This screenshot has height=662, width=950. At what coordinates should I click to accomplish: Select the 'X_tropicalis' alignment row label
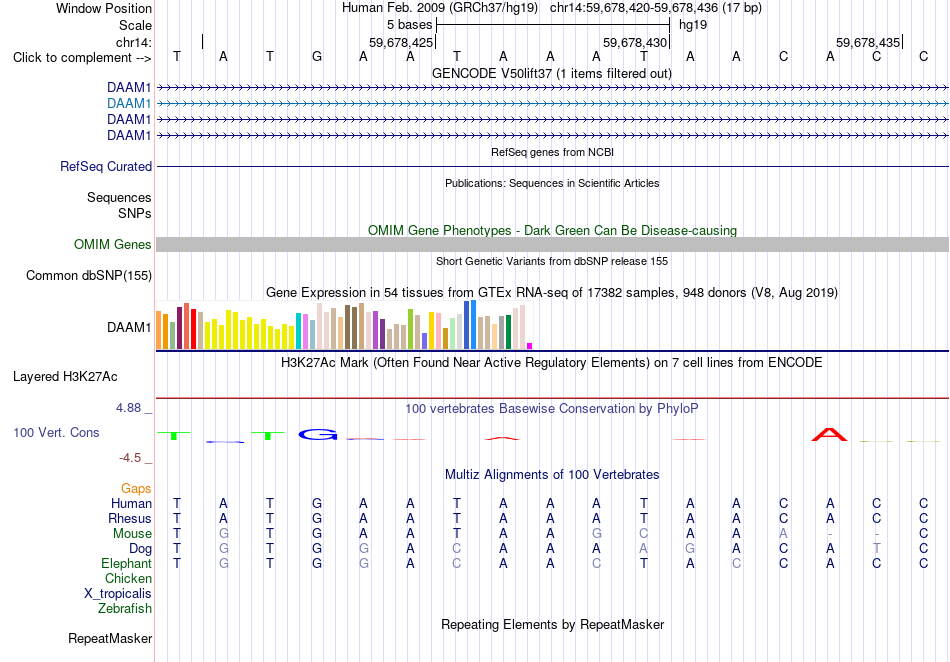(118, 594)
